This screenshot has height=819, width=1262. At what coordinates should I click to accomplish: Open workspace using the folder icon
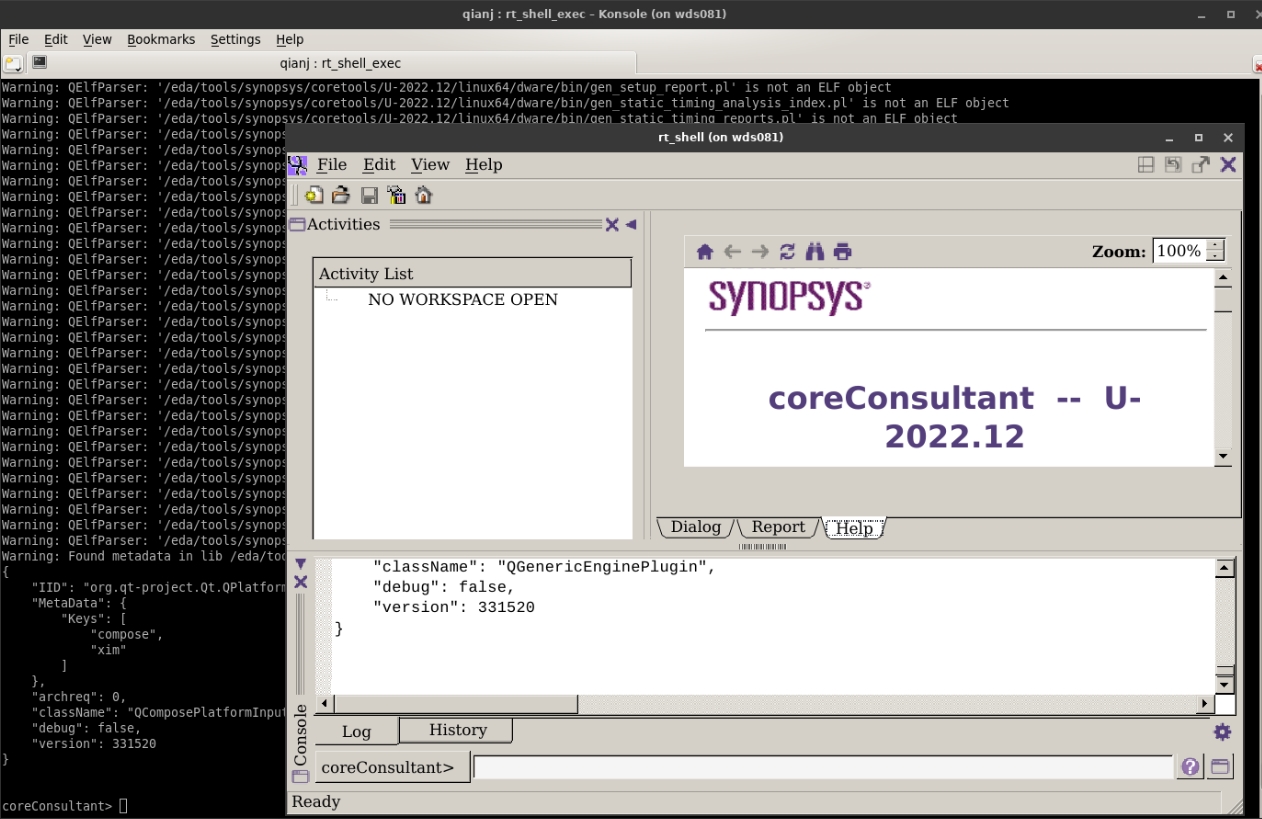tap(341, 195)
